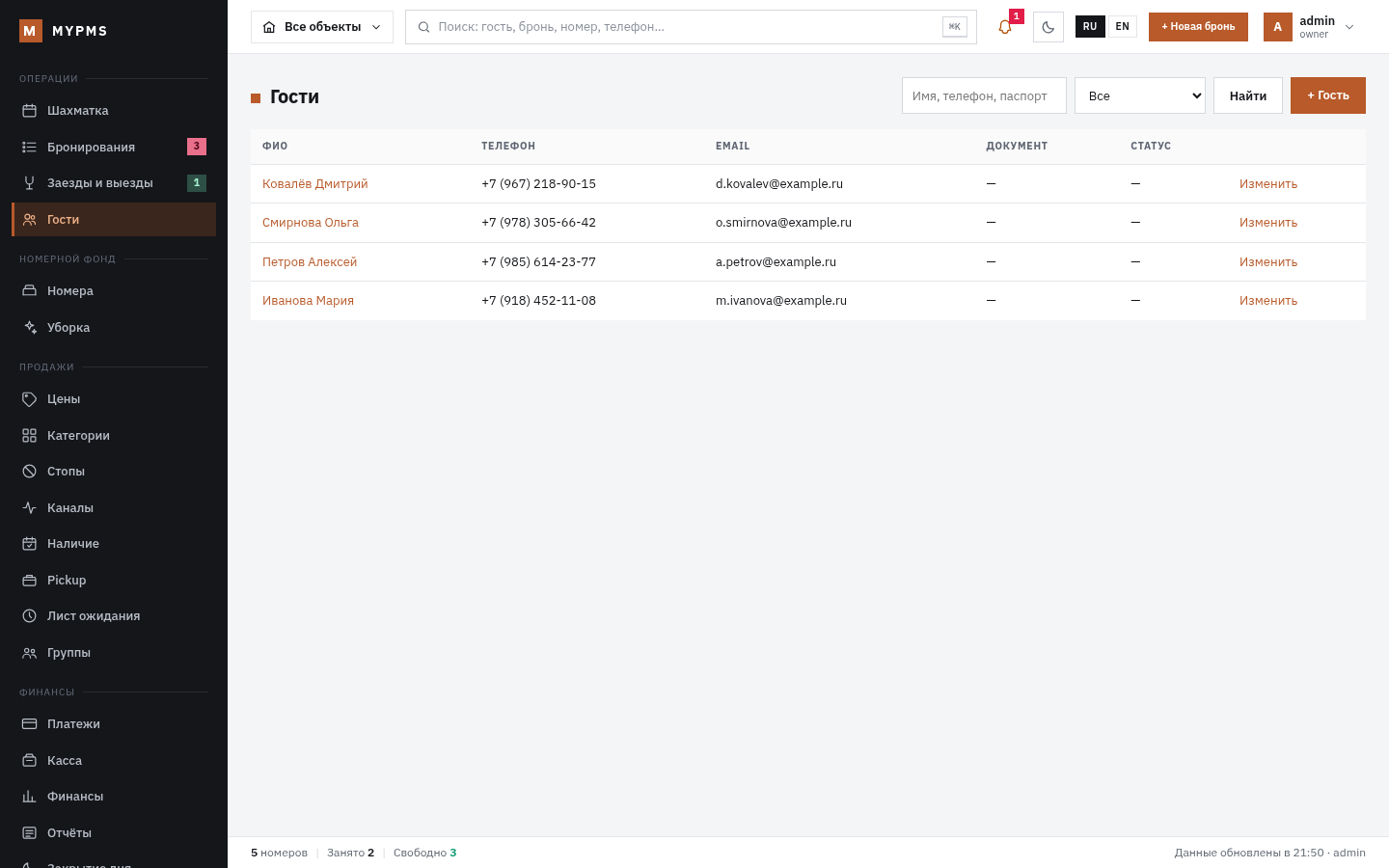Click the Бронирования list icon

coord(30,147)
